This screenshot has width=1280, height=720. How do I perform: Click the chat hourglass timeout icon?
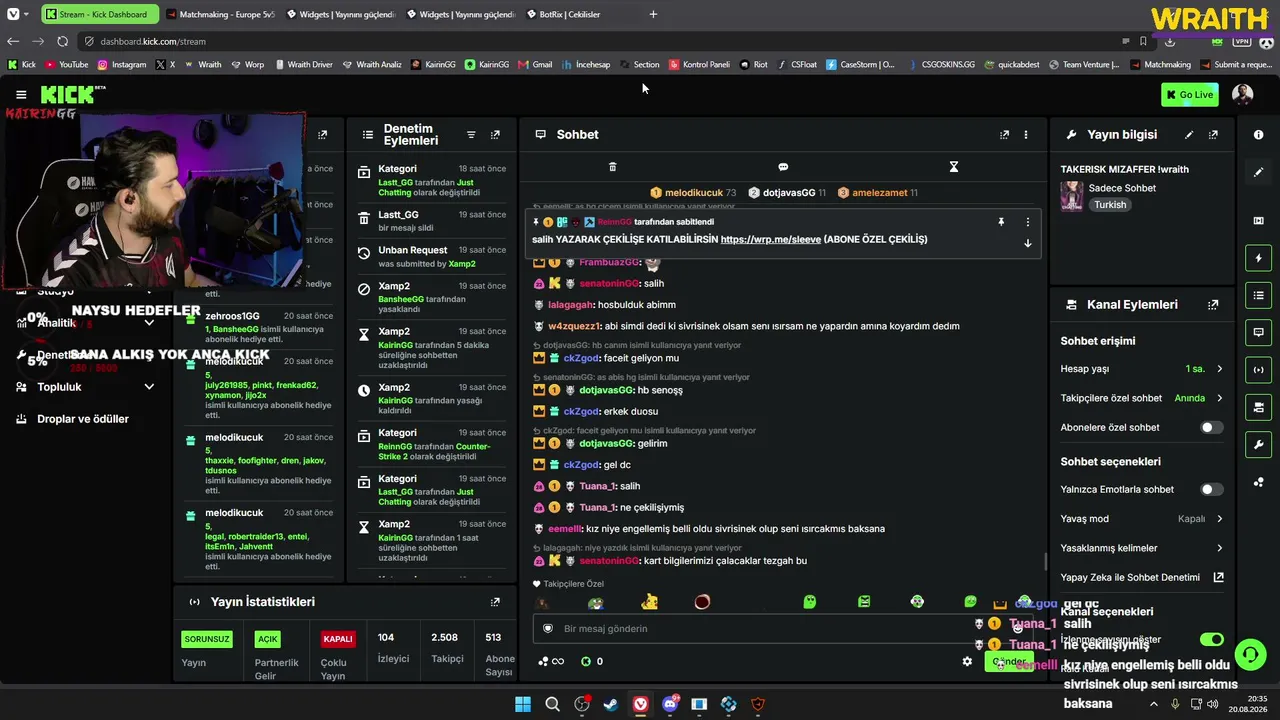953,167
